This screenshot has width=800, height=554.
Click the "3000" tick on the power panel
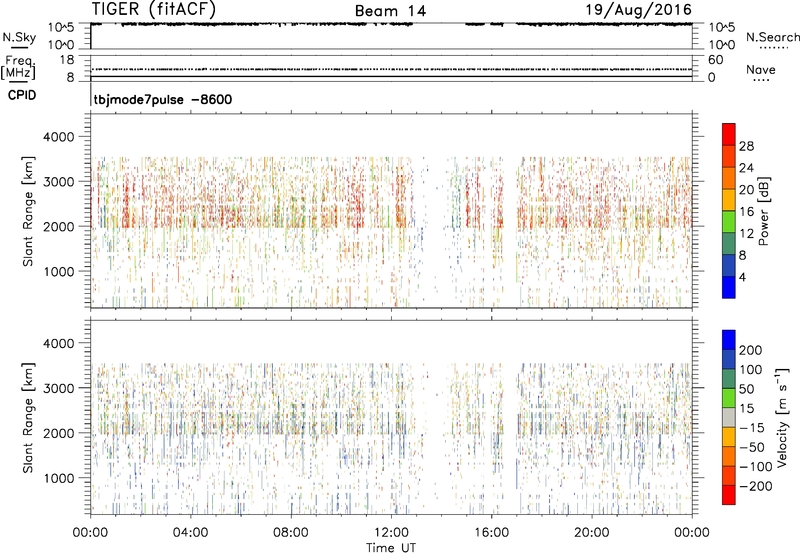[x=59, y=182]
